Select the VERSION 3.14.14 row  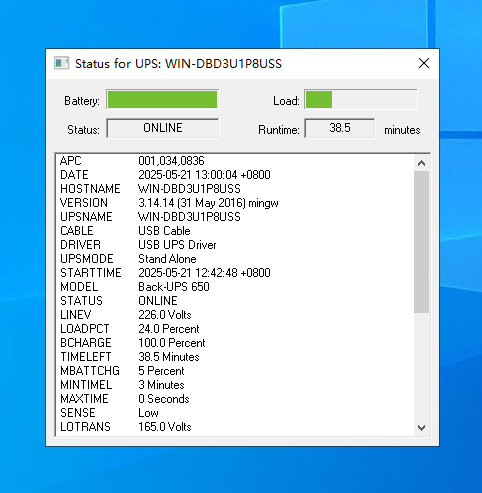point(235,203)
